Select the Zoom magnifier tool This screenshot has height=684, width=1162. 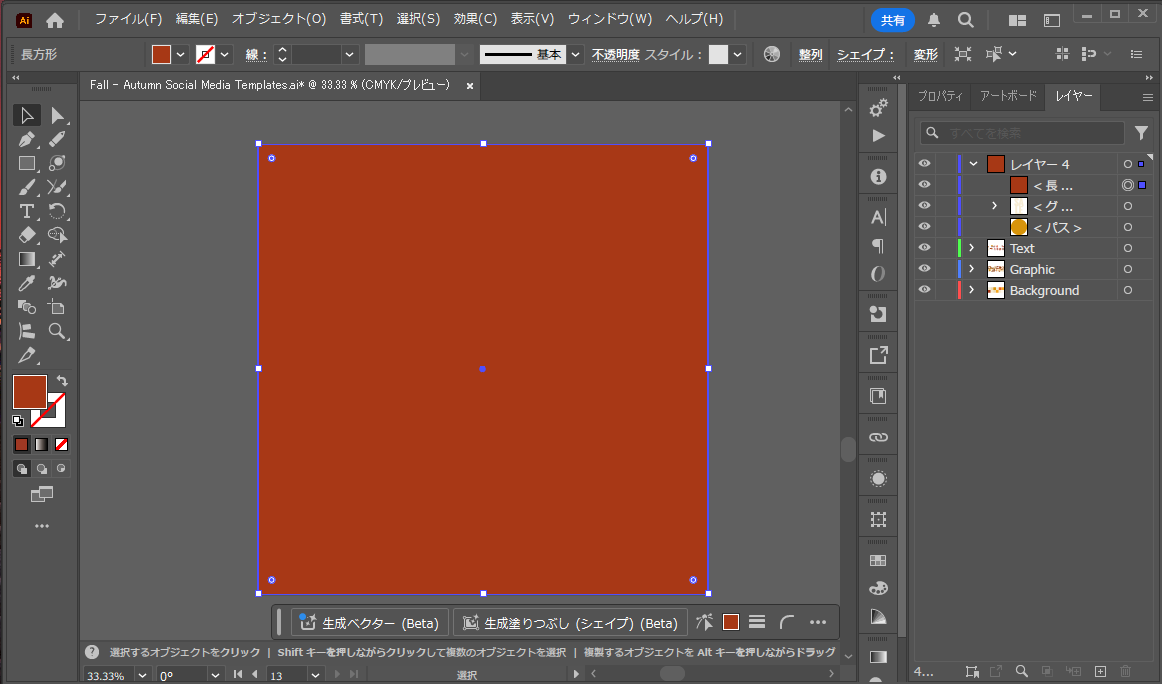57,331
